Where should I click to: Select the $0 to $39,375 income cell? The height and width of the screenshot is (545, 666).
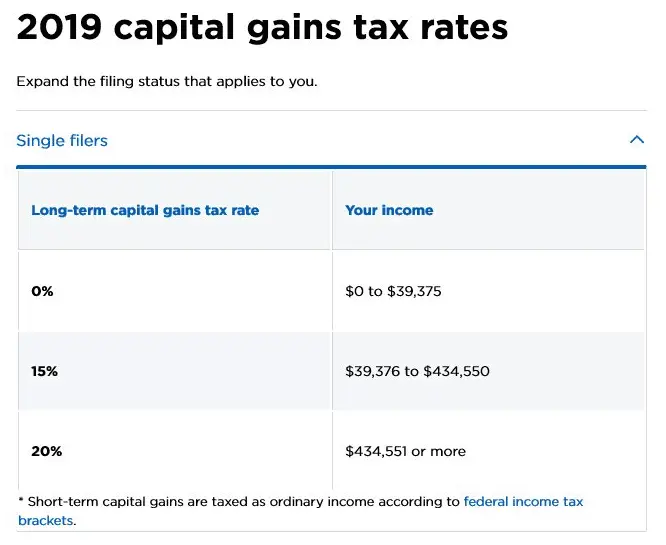[x=393, y=292]
